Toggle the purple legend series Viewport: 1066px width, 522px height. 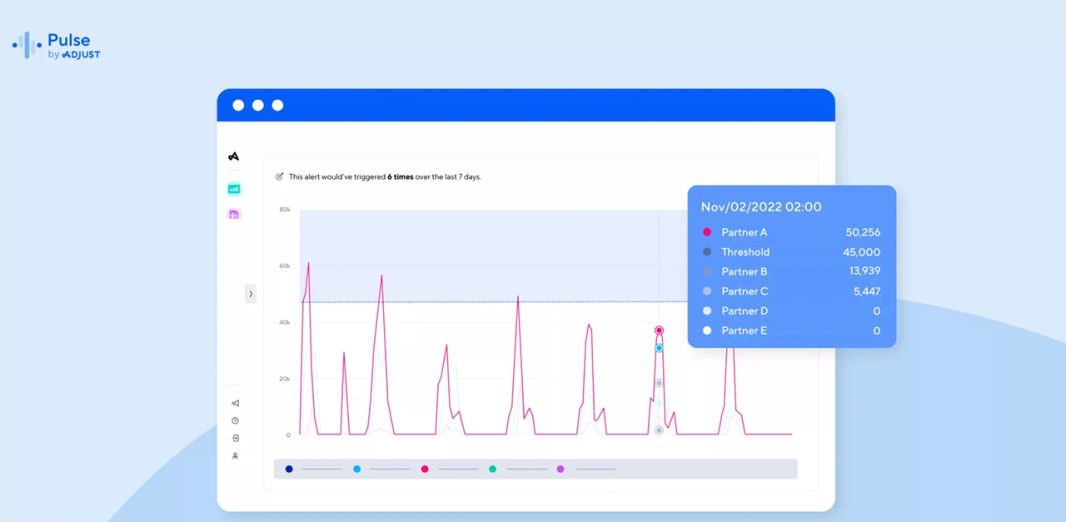(x=561, y=469)
